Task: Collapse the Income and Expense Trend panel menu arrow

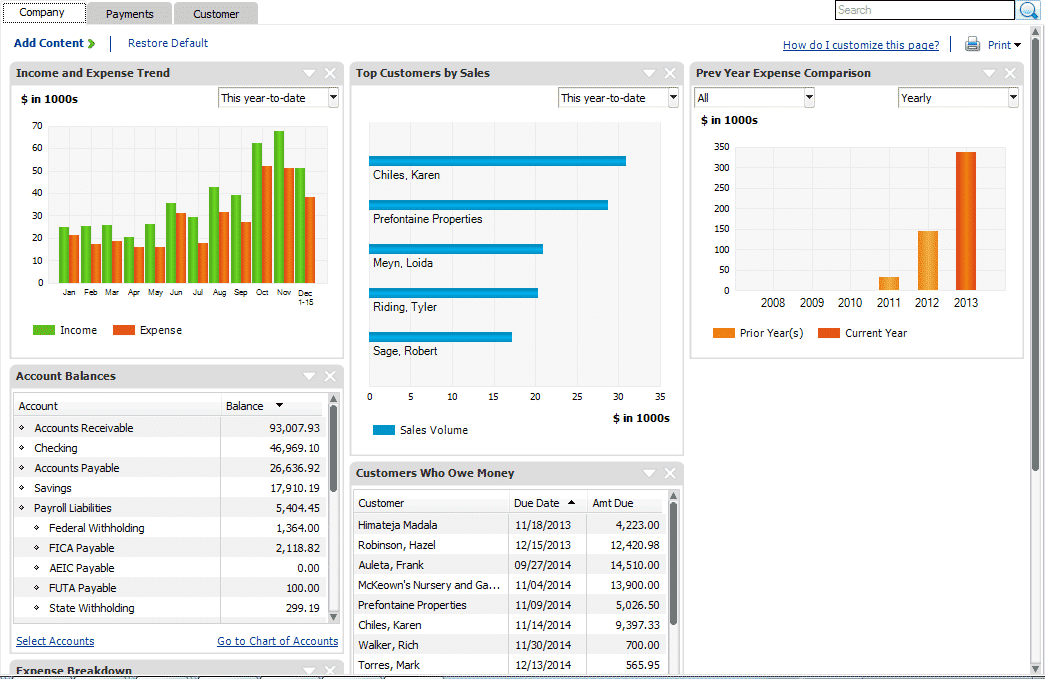Action: [x=309, y=73]
